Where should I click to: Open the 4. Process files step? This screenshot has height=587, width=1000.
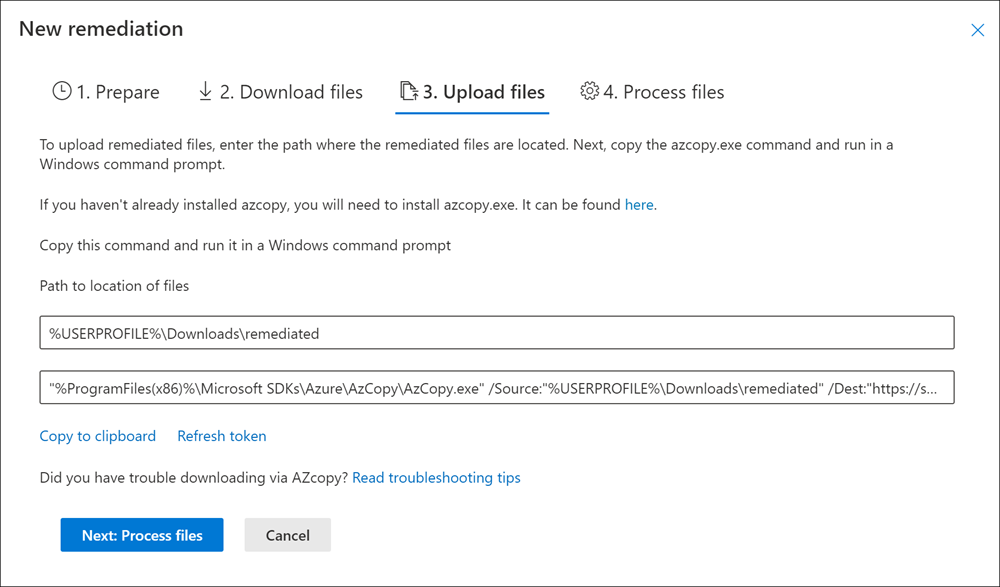click(x=652, y=92)
